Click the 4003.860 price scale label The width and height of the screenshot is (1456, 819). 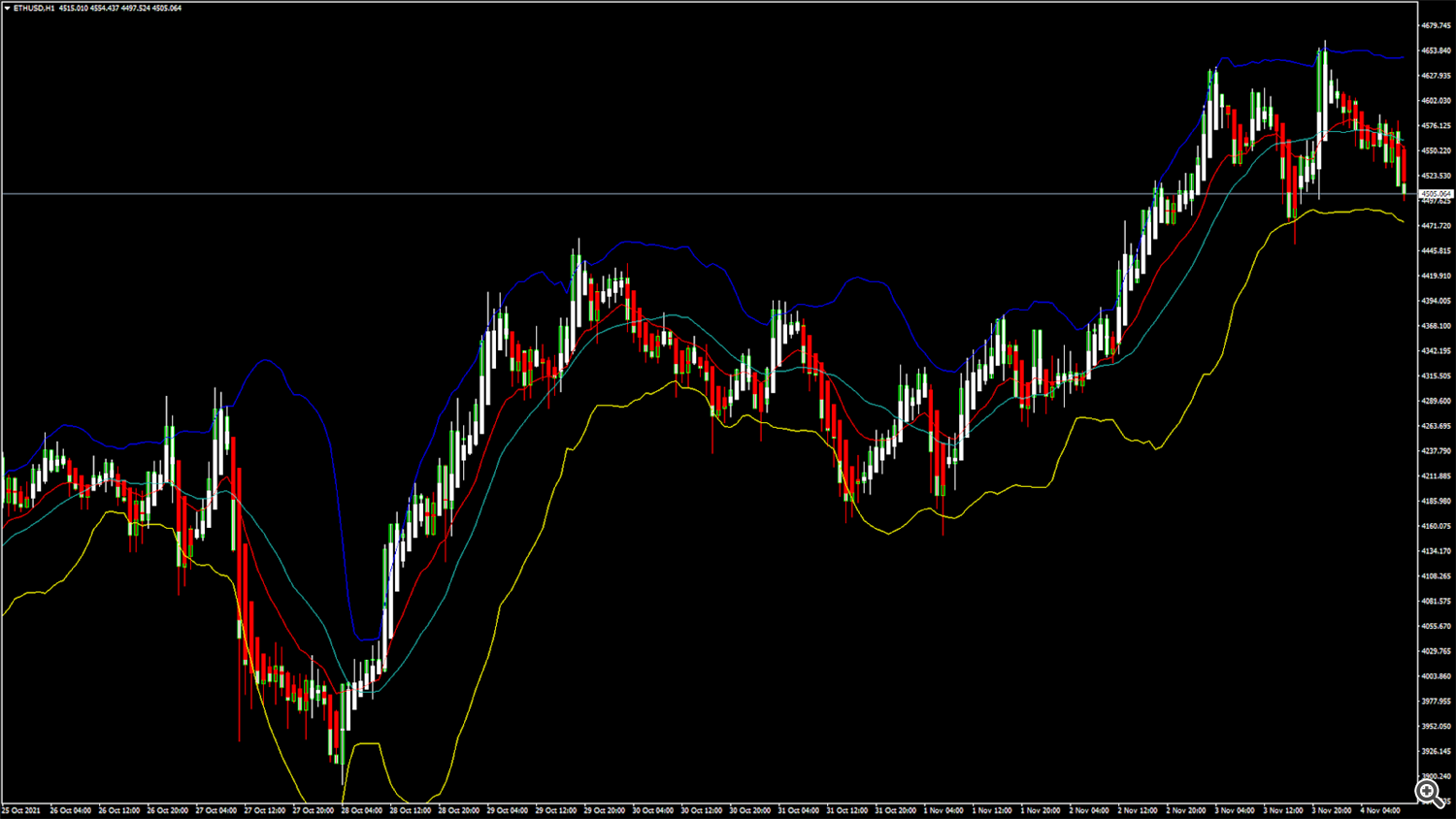[x=1437, y=676]
